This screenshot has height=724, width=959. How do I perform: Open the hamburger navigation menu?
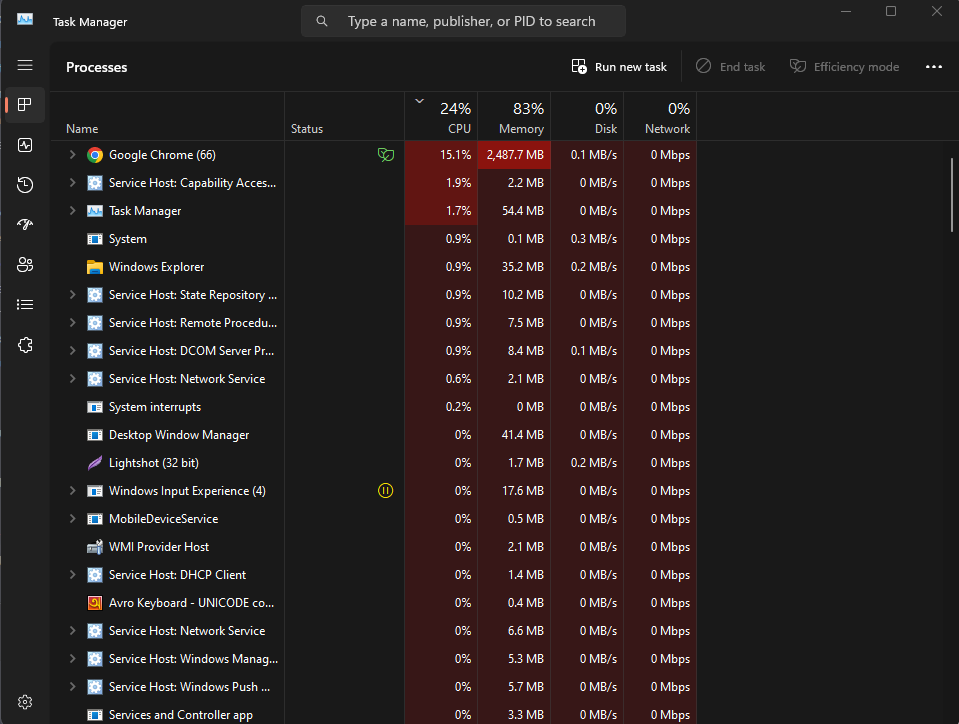[x=25, y=65]
